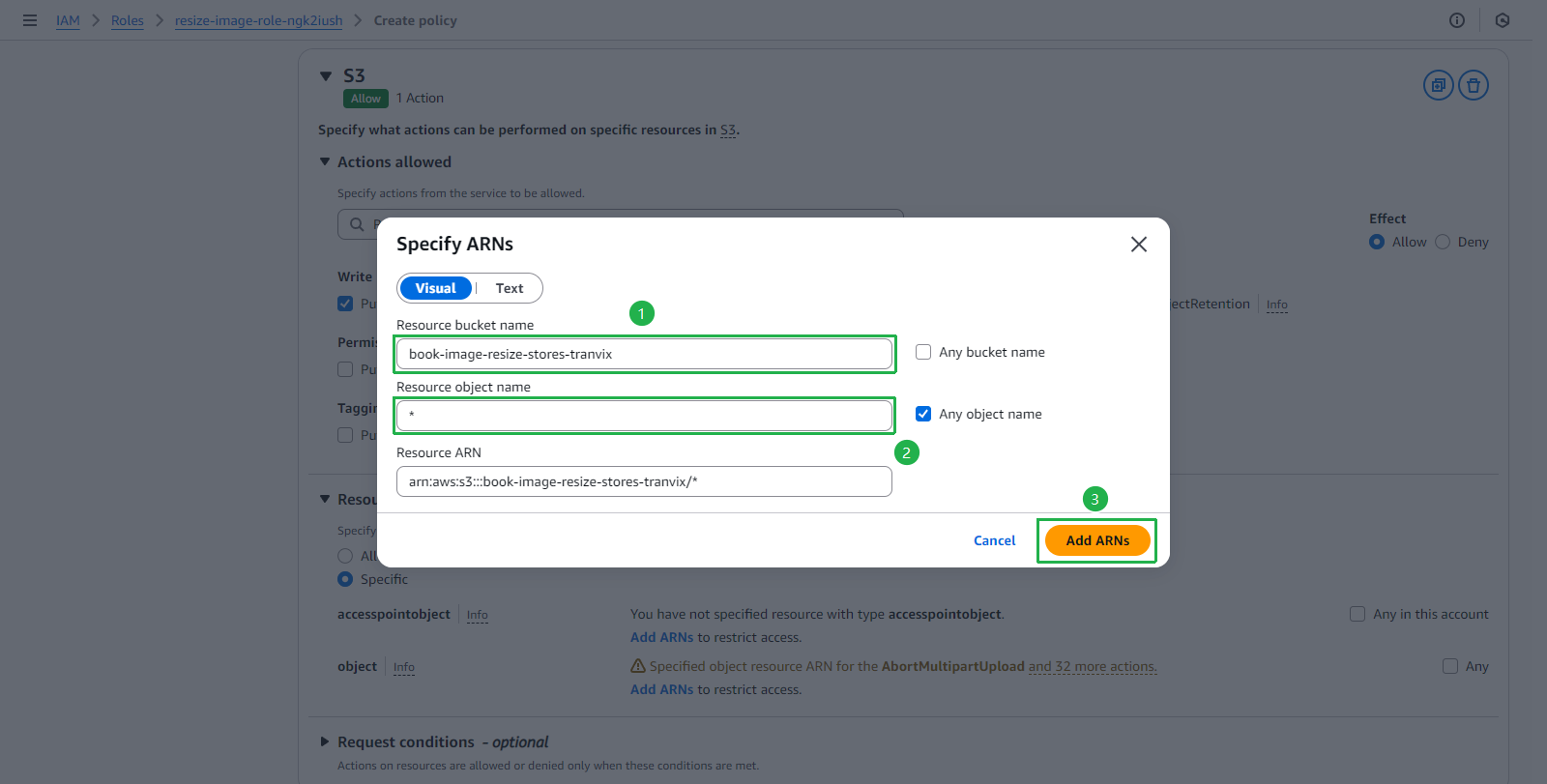Switch to the Text tab
The image size is (1547, 784).
(510, 288)
